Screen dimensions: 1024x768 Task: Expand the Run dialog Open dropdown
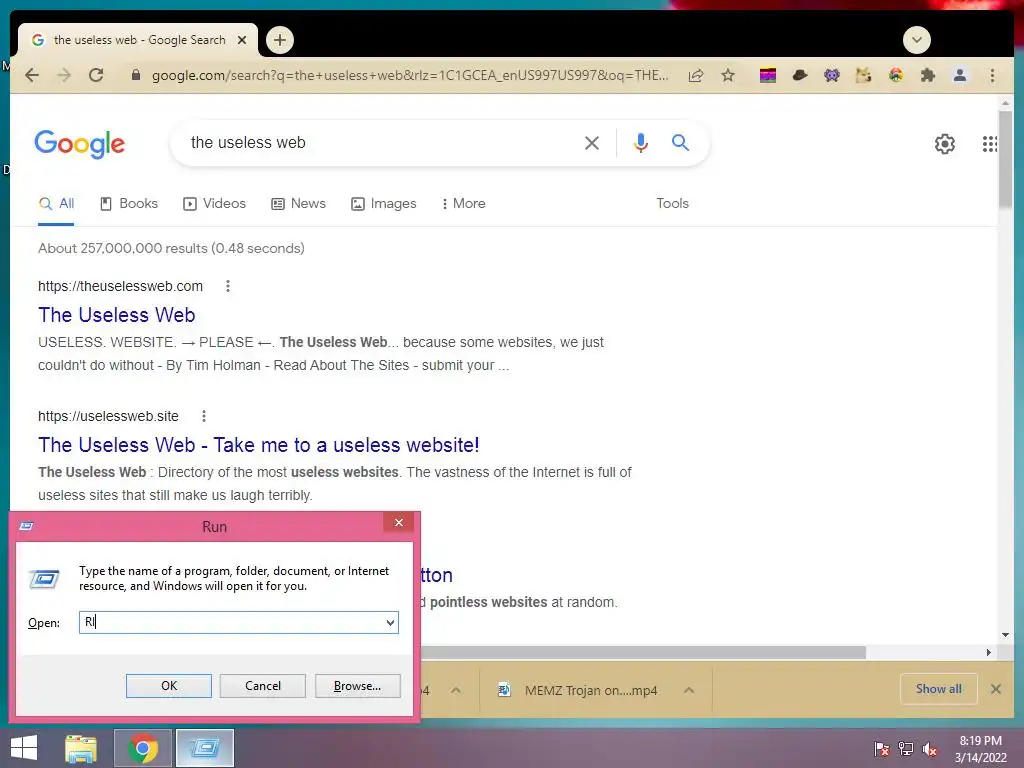point(390,622)
